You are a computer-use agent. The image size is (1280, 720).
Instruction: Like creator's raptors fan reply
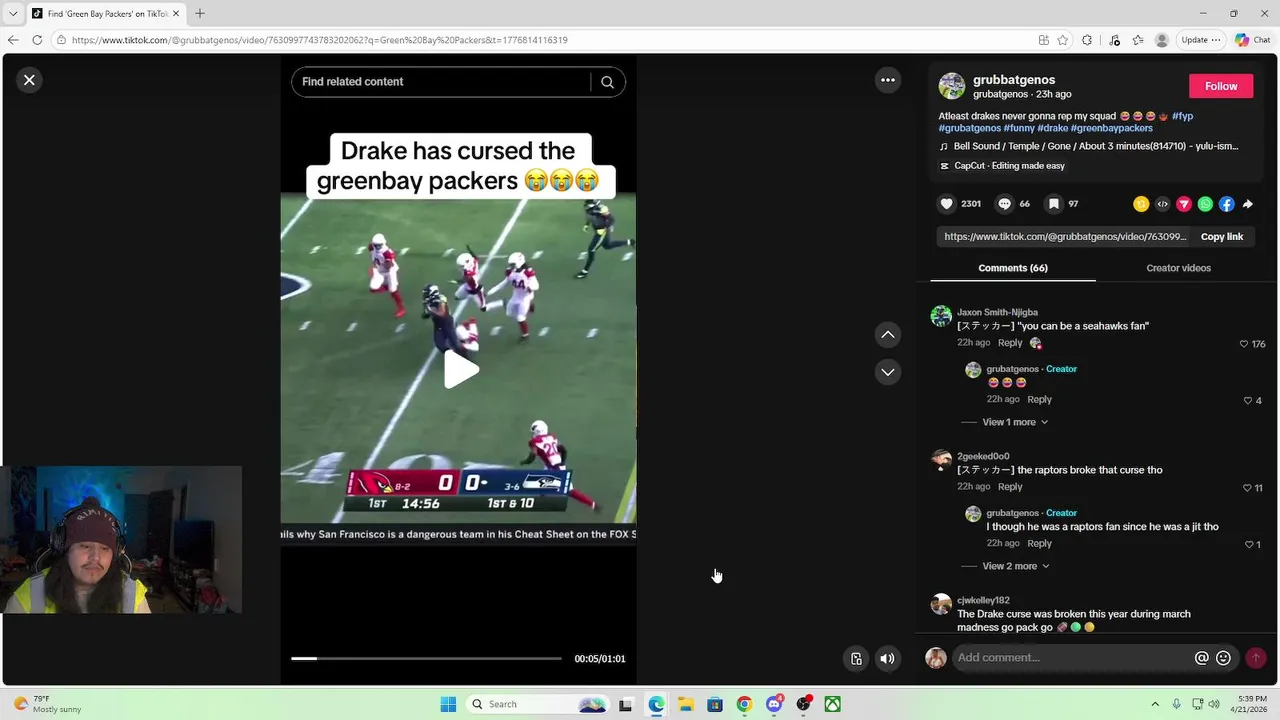point(1249,544)
